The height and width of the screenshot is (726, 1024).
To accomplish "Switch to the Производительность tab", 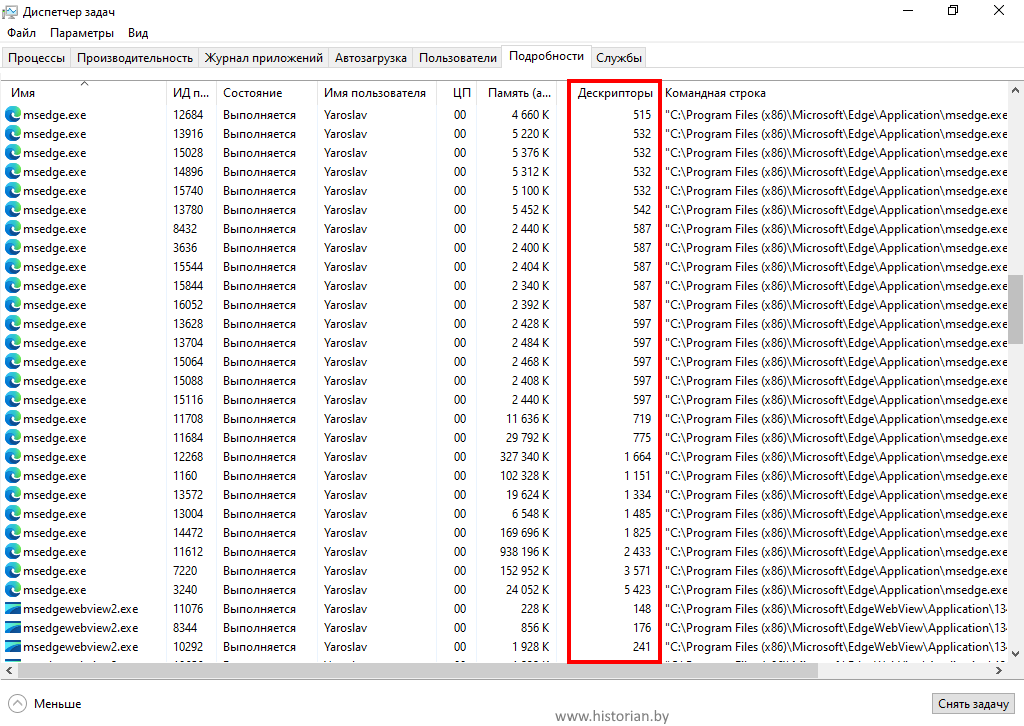I will pyautogui.click(x=135, y=57).
